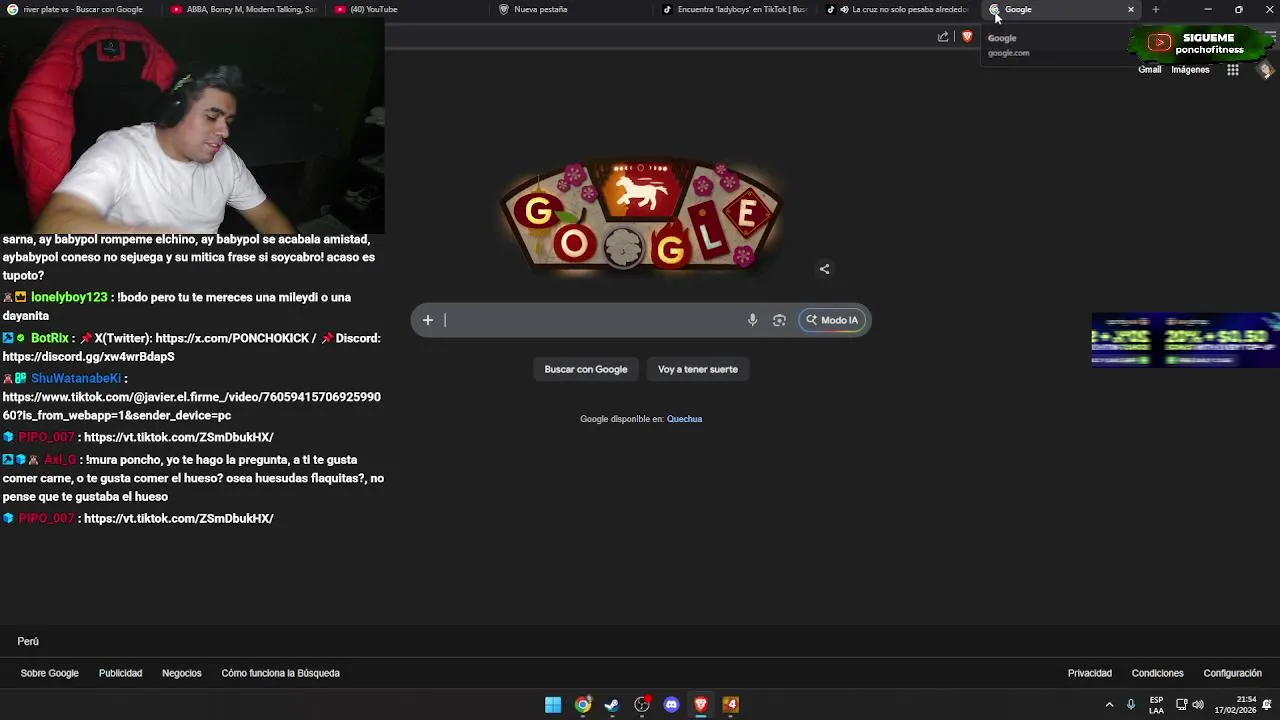Open the orange number 4 taskbar app

[x=731, y=705]
